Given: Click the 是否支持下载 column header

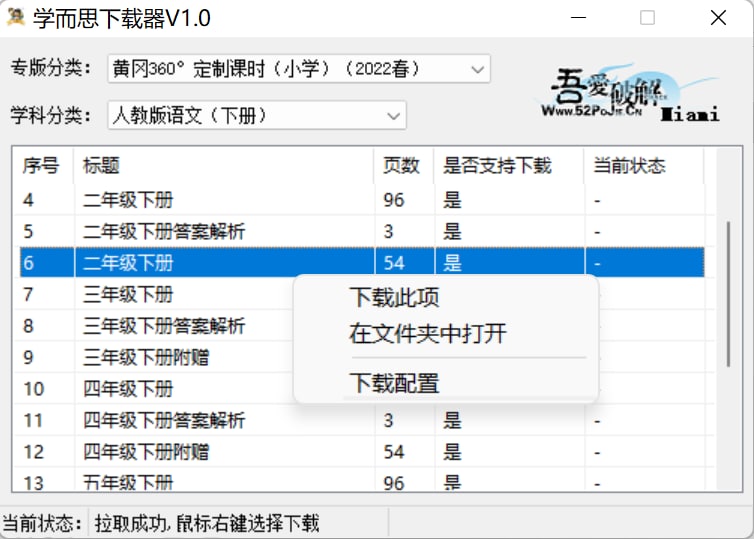Looking at the screenshot, I should [509, 166].
